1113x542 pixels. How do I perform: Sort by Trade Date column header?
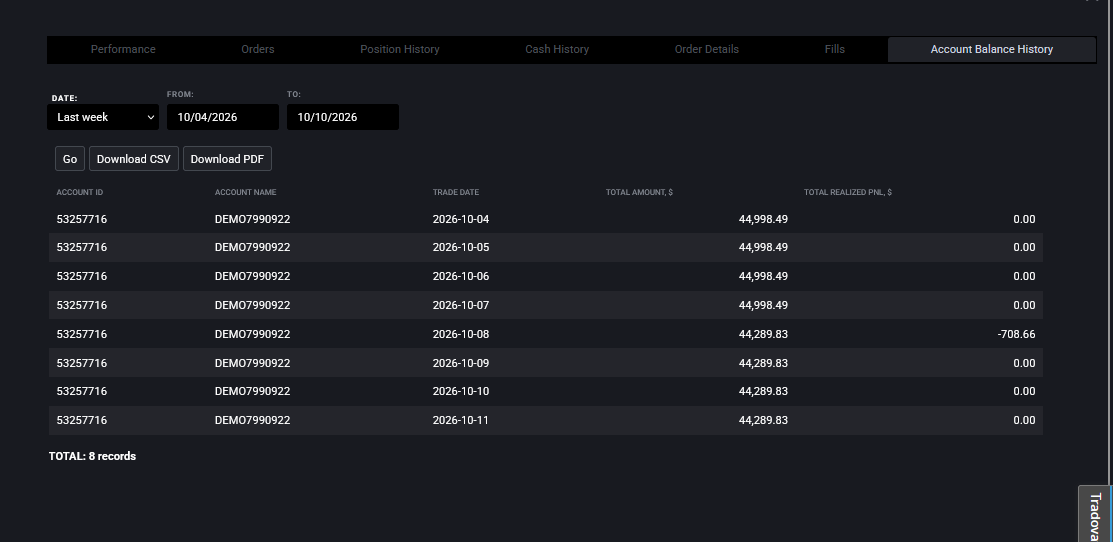[456, 192]
